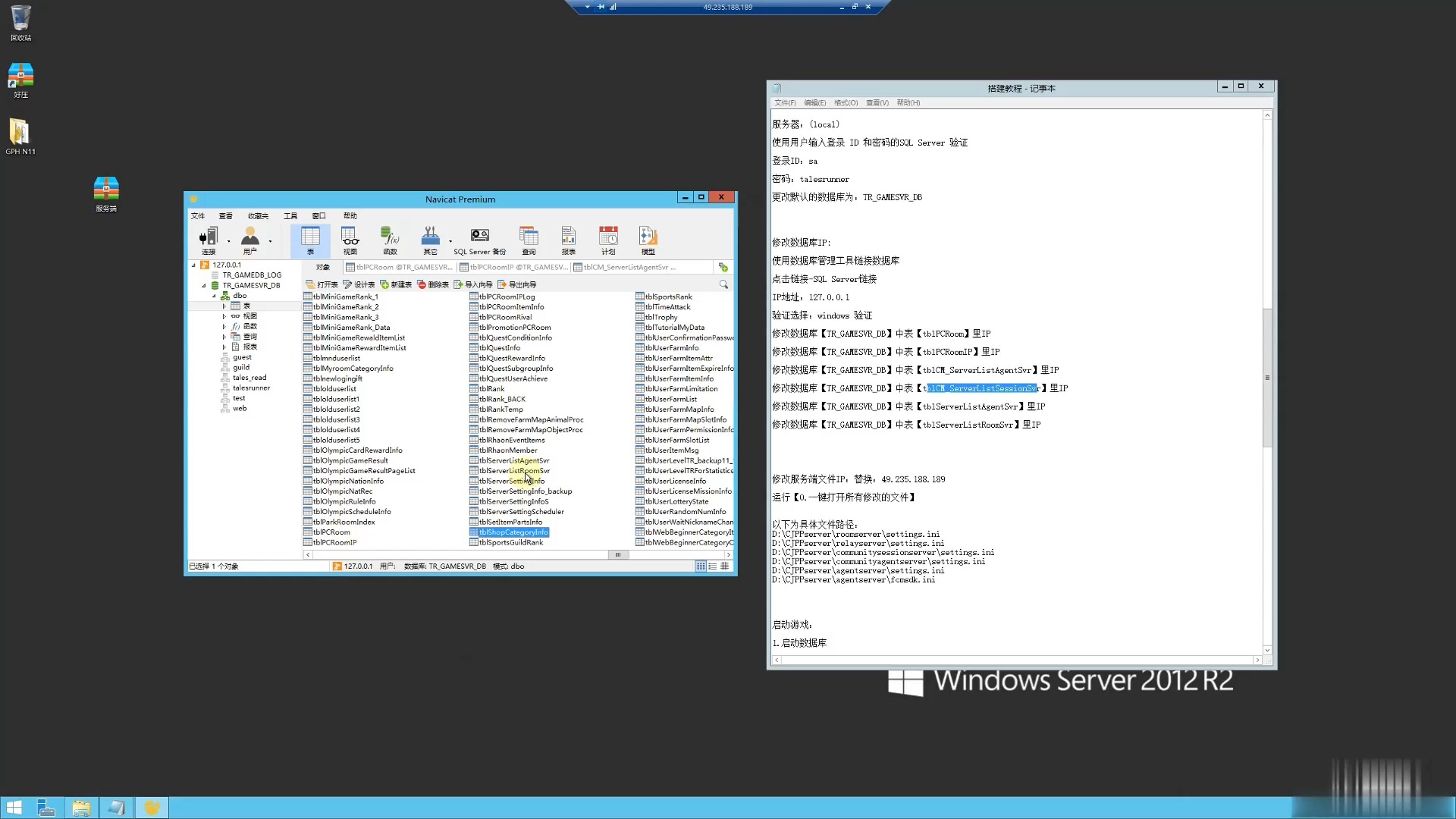The width and height of the screenshot is (1456, 819).
Task: Collapse the 127.0.0.1 connection node
Action: (194, 265)
